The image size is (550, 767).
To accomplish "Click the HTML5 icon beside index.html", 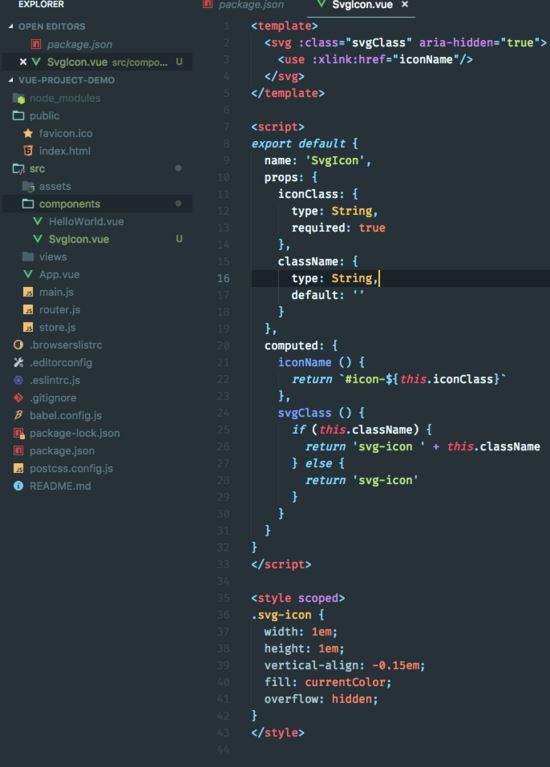I will coord(28,151).
